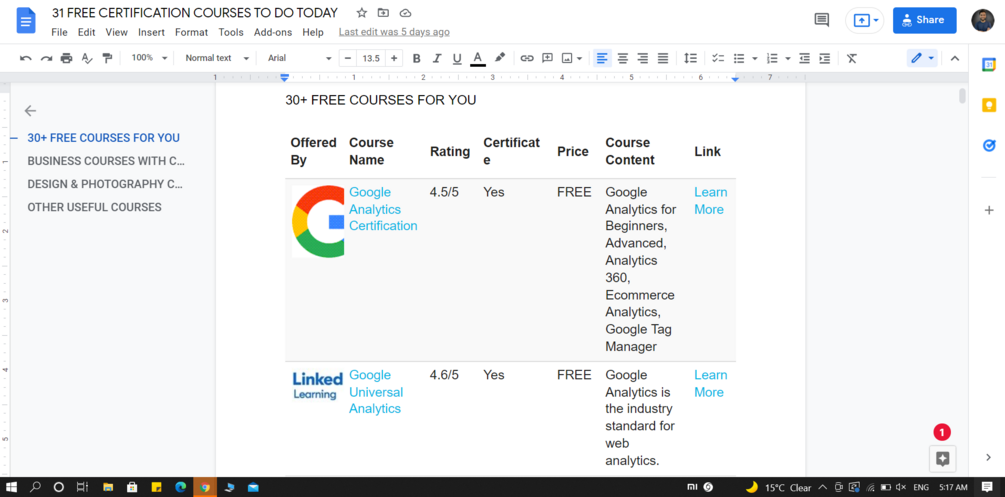The image size is (1005, 497).
Task: Open the Google Tasks side panel
Action: coord(989,146)
